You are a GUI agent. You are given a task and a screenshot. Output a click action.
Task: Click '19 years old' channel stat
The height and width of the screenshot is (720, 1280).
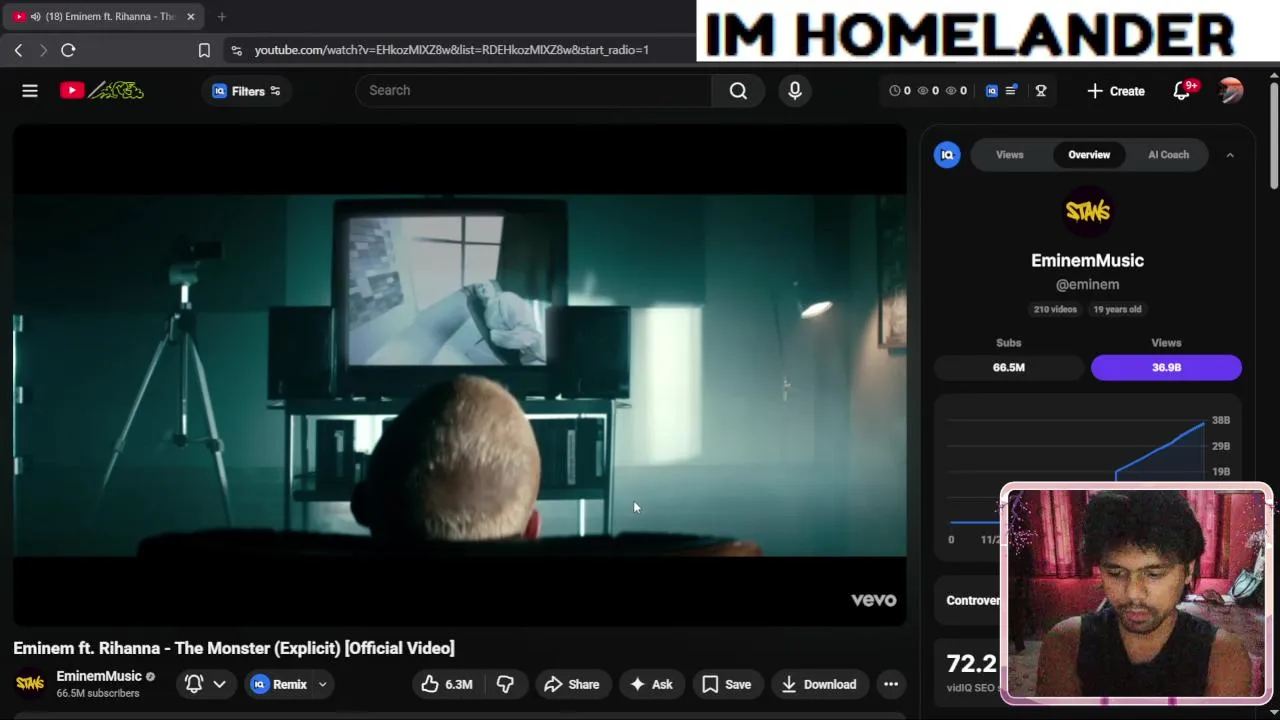(x=1117, y=309)
